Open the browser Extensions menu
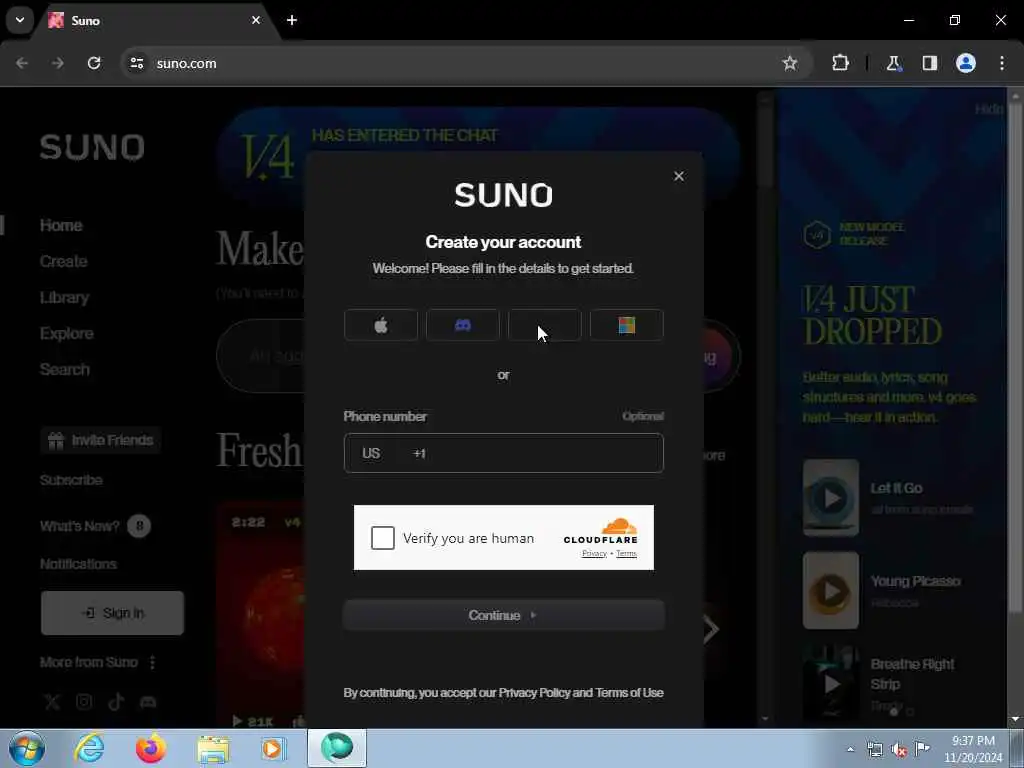 click(840, 63)
